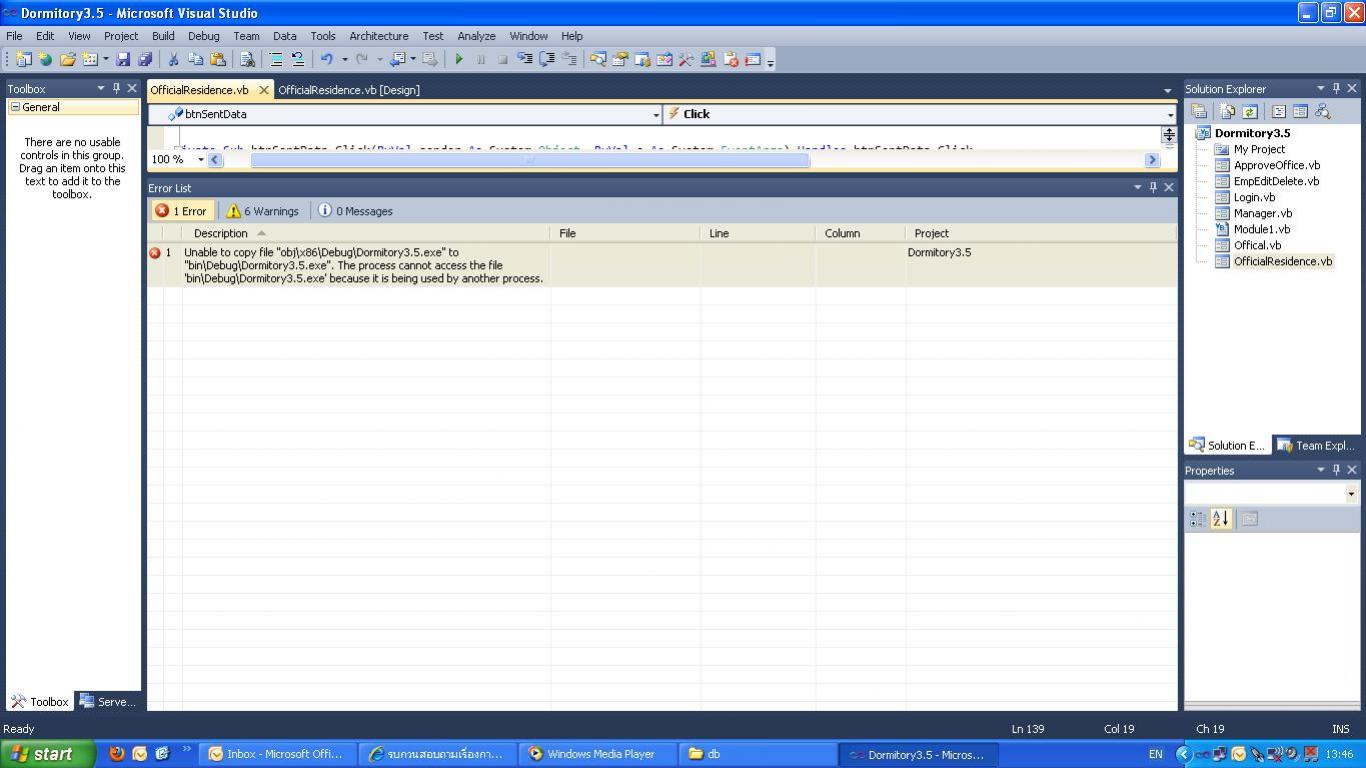Open the btnSentData object dropdown
The width and height of the screenshot is (1366, 768).
(x=656, y=114)
